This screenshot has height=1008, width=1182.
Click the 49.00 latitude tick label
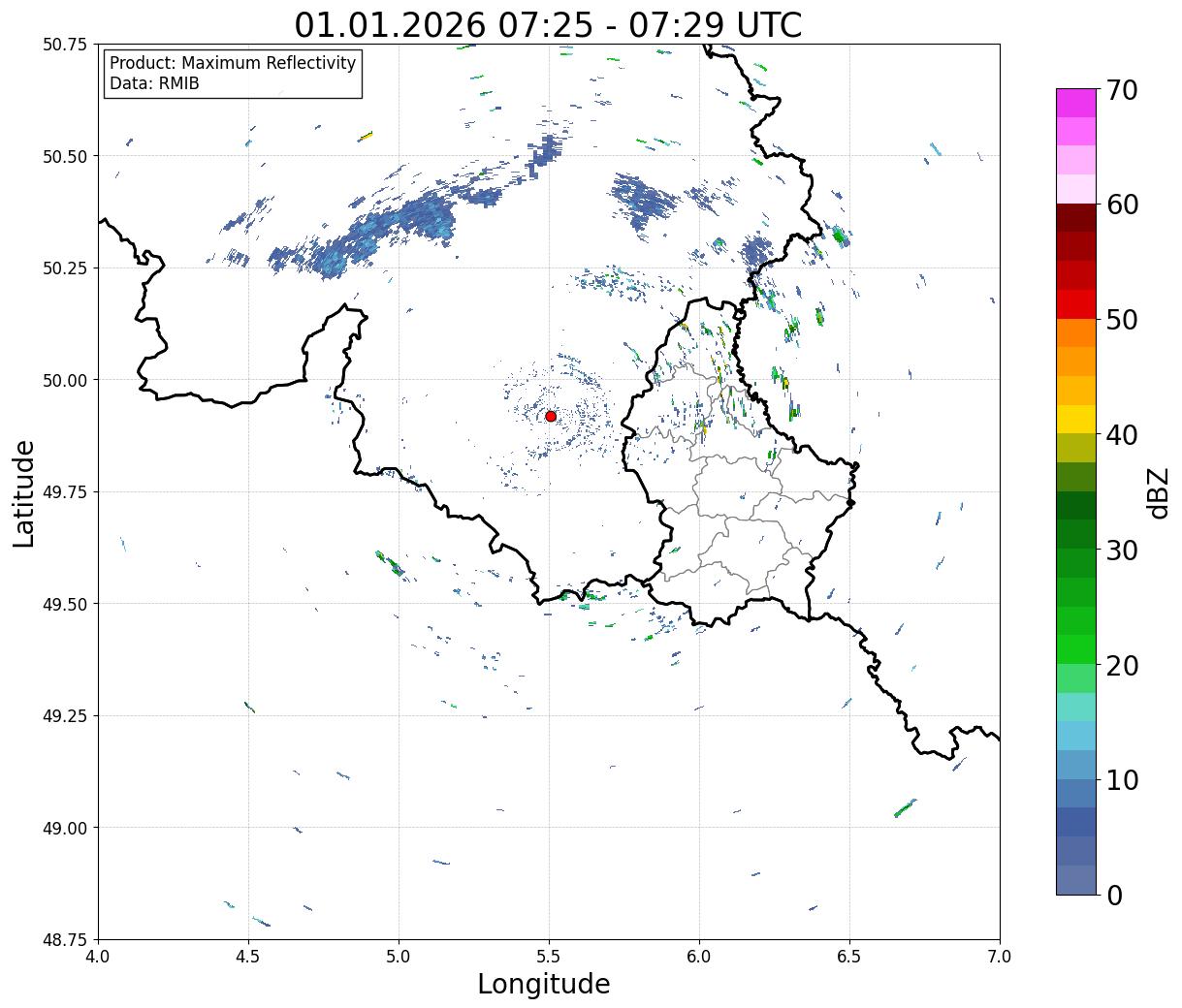point(66,828)
